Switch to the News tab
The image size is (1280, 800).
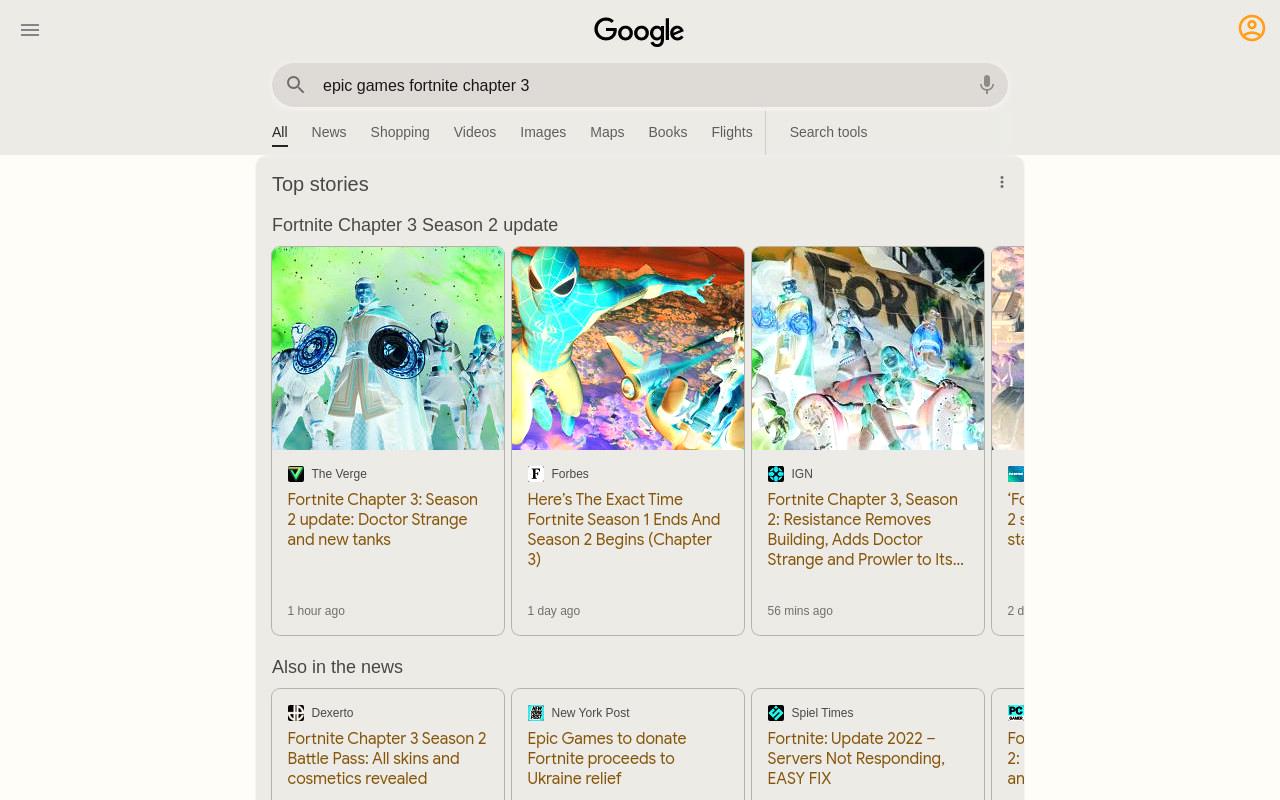(x=329, y=132)
